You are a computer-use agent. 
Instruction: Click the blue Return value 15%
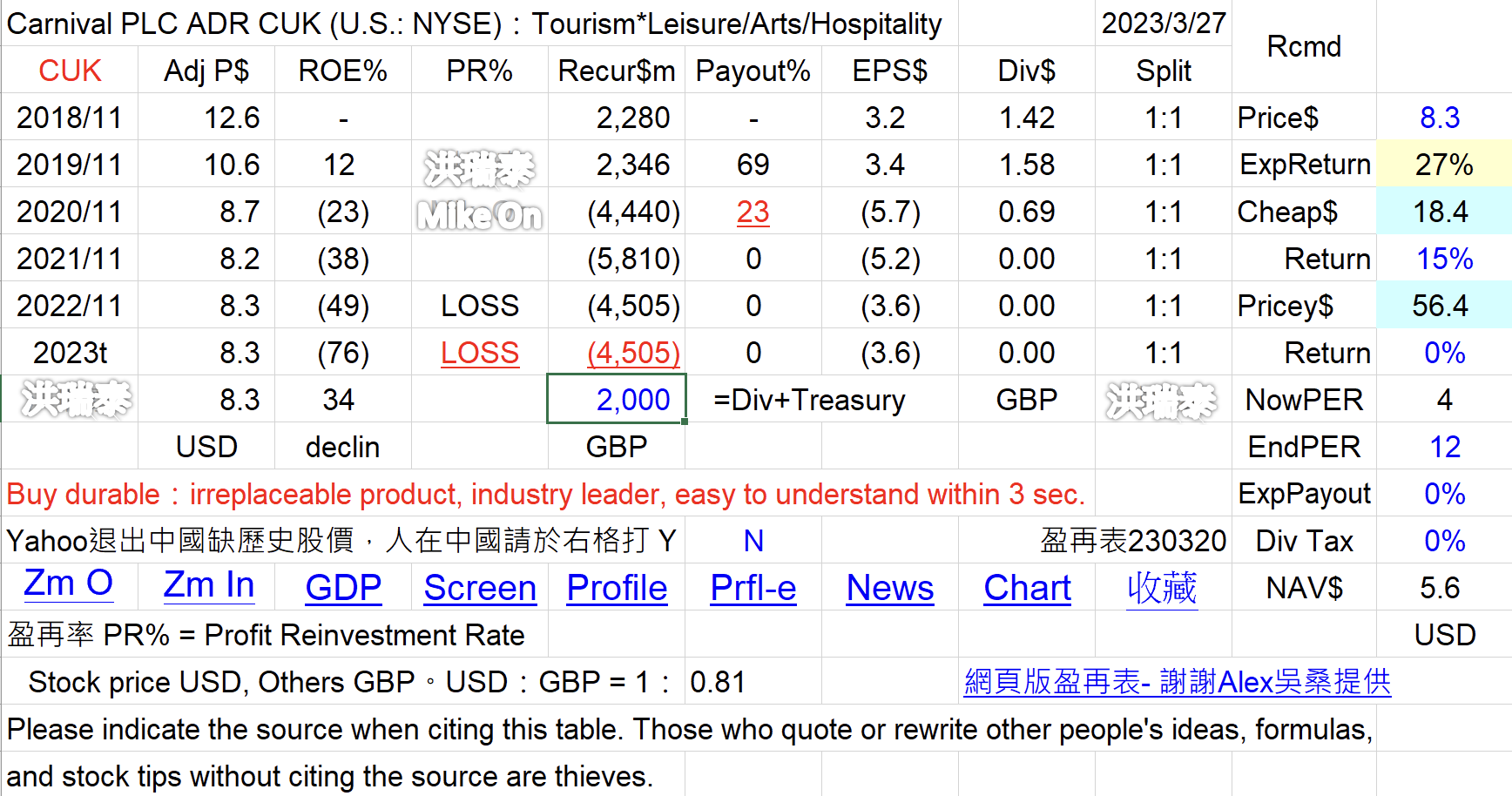(x=1444, y=259)
